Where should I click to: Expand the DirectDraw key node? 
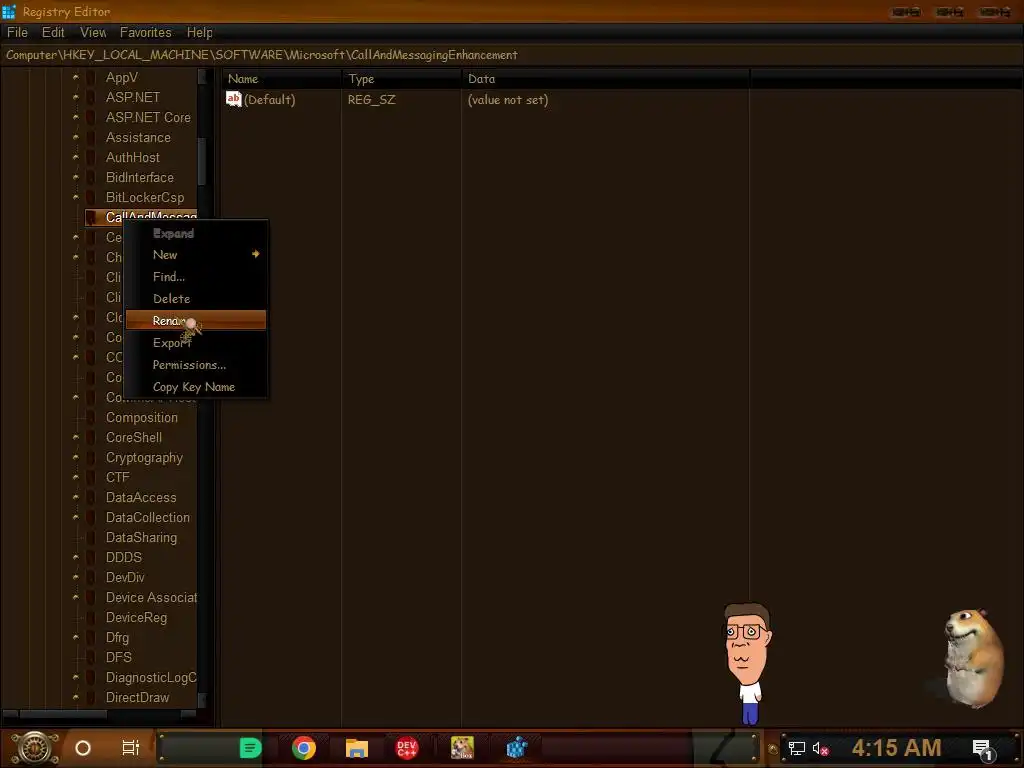pyautogui.click(x=76, y=697)
